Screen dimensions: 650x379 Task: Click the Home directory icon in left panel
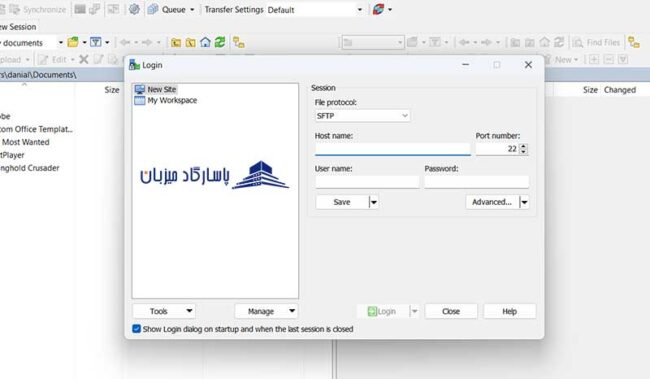click(x=205, y=42)
